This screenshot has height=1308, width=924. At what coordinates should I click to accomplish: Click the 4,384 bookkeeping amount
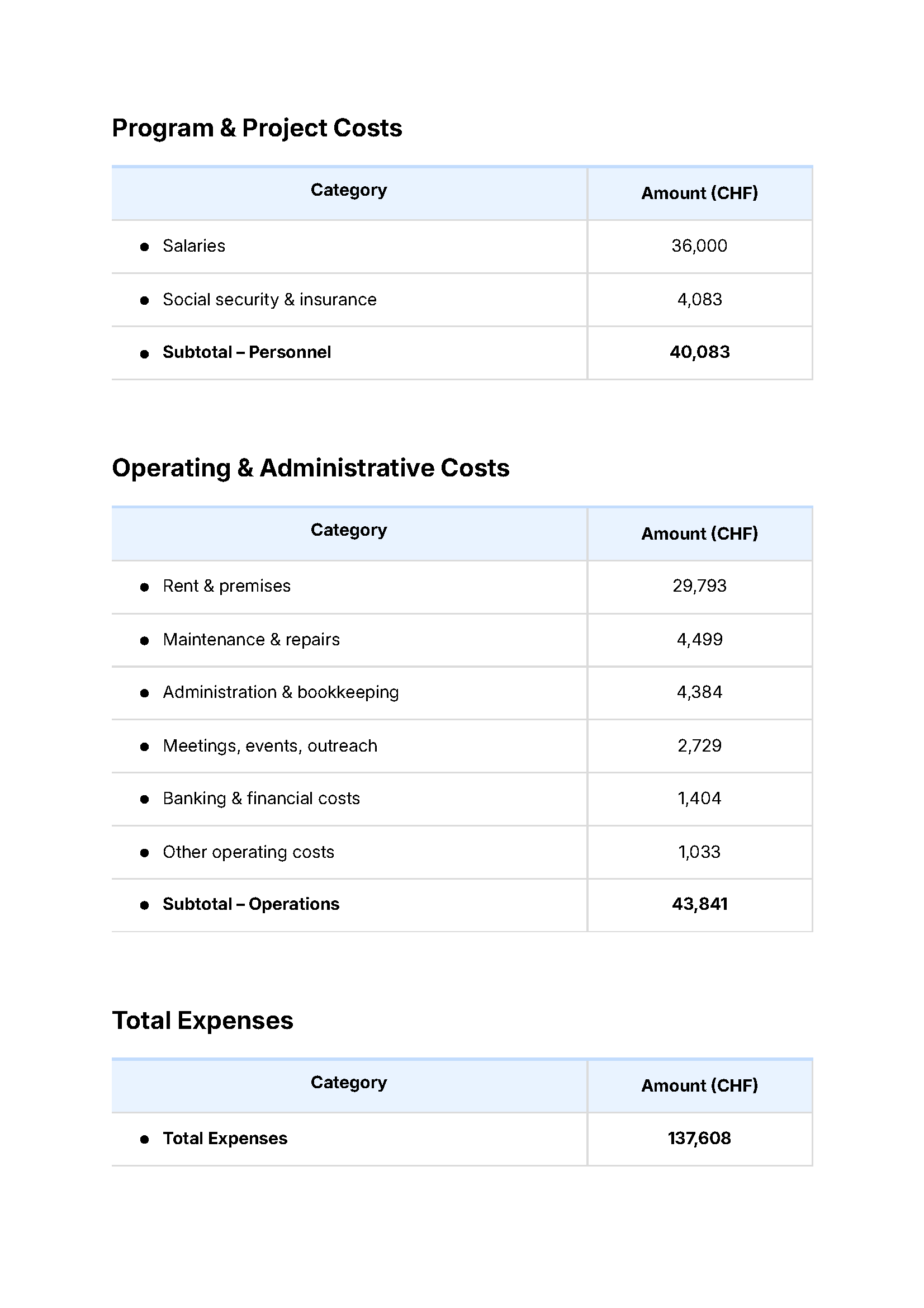[x=699, y=692]
